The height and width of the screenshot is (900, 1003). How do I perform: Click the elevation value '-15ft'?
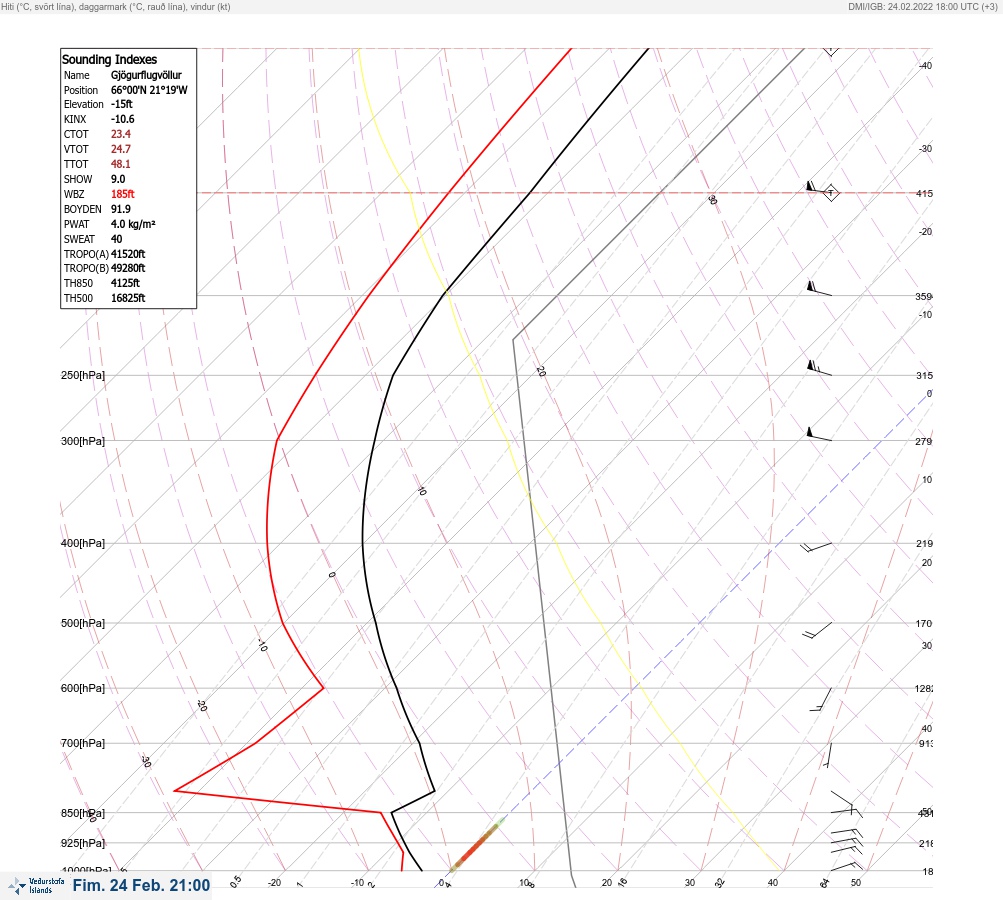click(122, 104)
